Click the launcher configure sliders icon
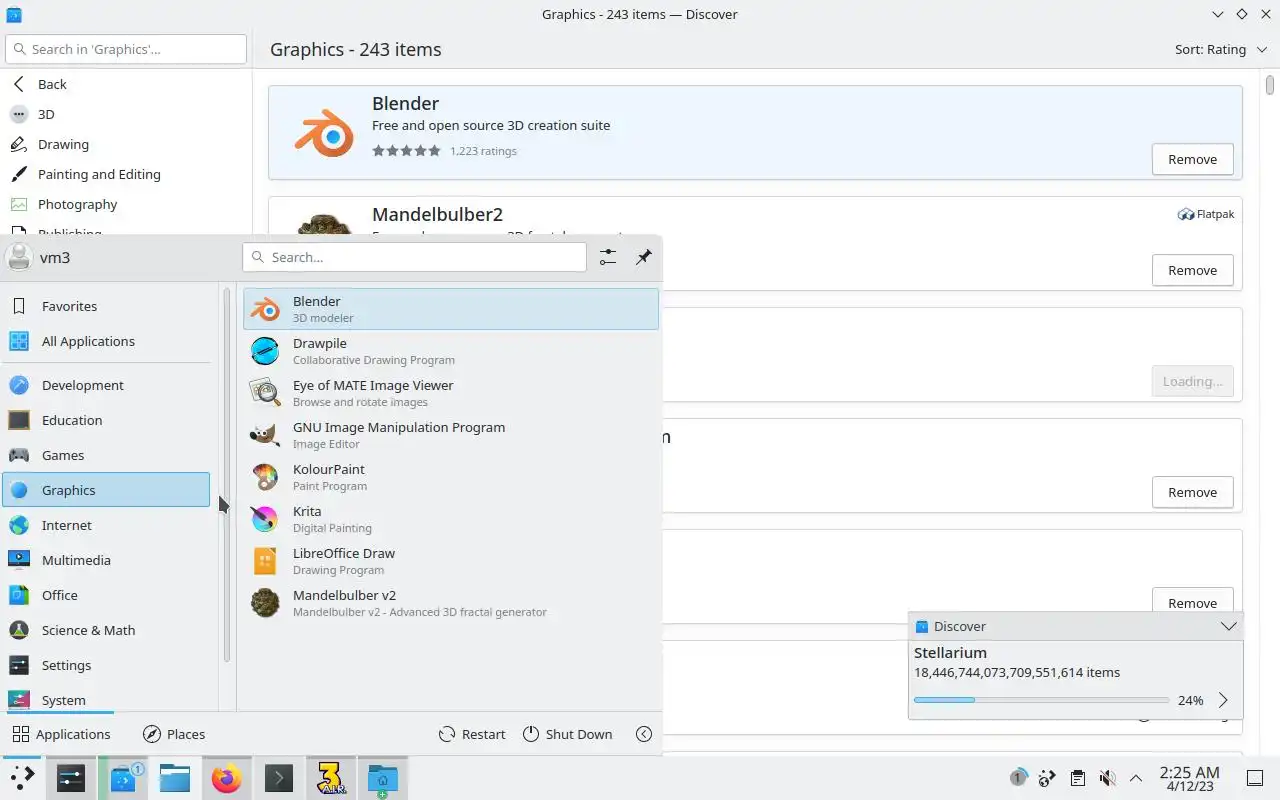This screenshot has width=1280, height=800. point(608,257)
